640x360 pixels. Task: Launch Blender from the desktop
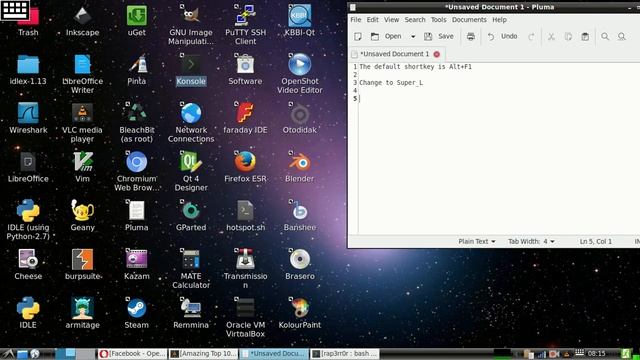pos(300,167)
